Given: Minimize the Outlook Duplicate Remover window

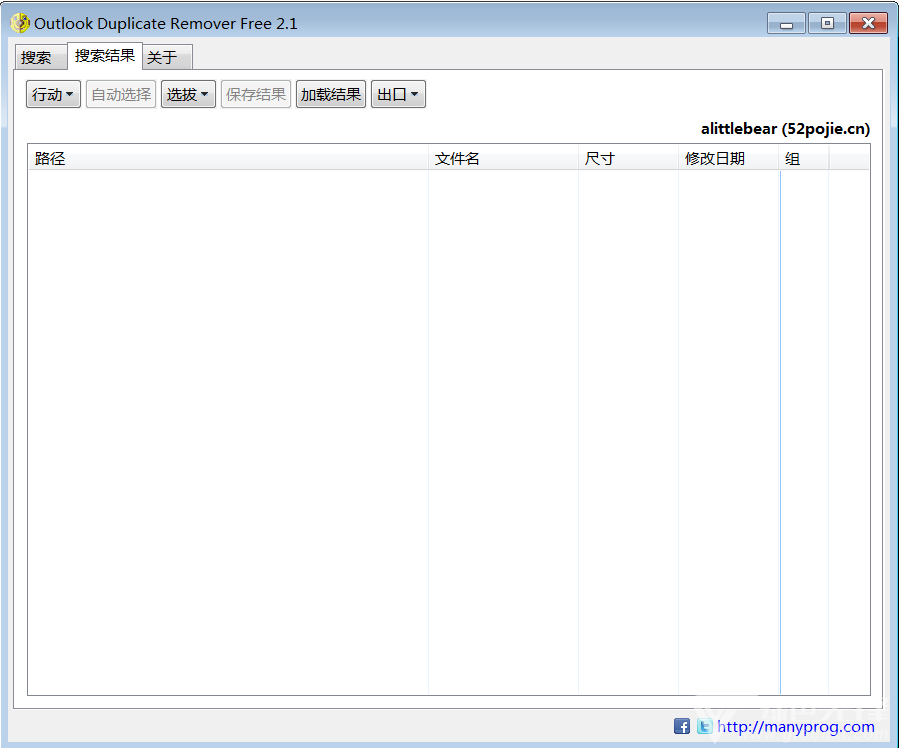Looking at the screenshot, I should [787, 24].
